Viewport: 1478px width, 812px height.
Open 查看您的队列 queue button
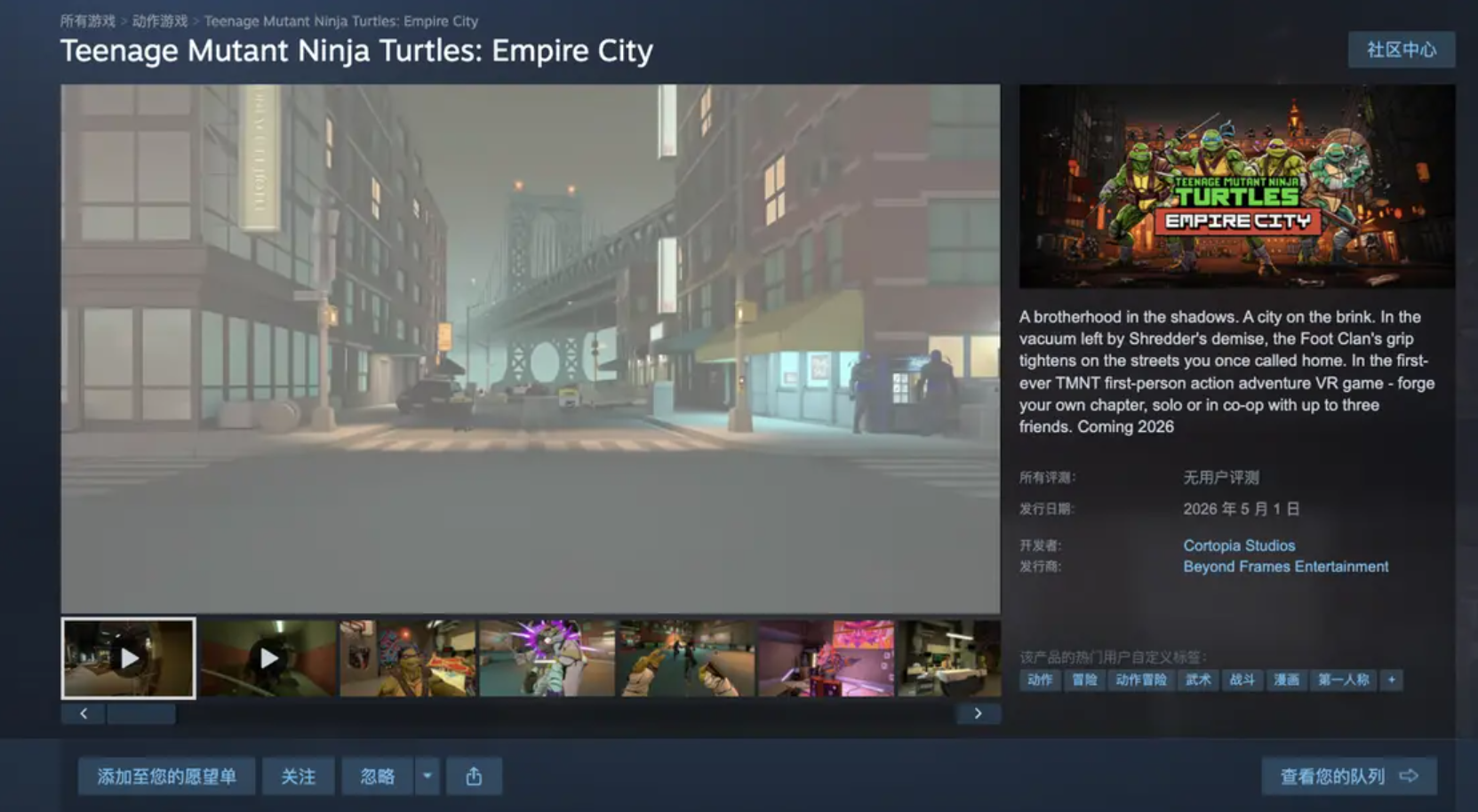click(1348, 776)
